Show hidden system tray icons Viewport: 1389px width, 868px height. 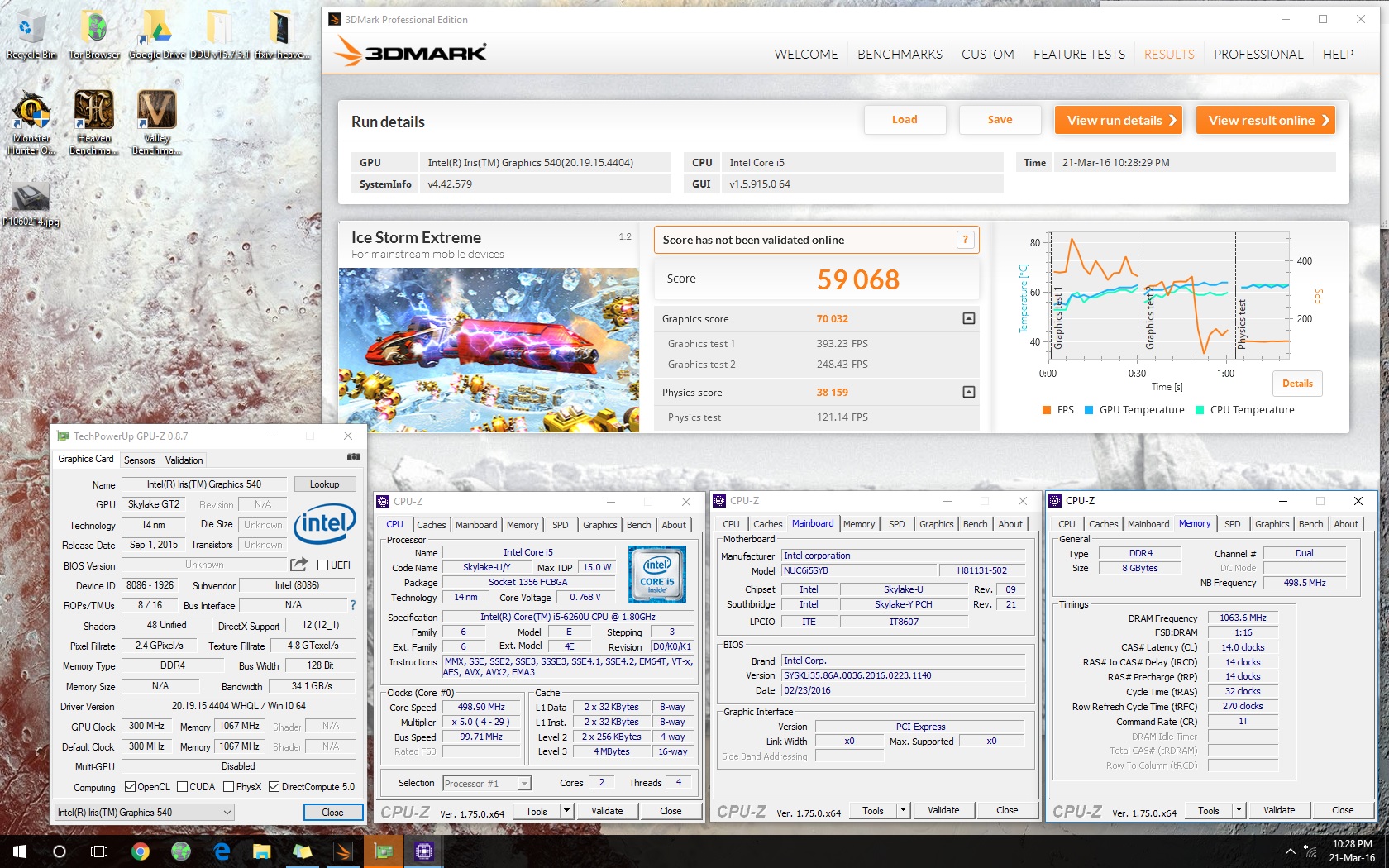(x=1290, y=851)
